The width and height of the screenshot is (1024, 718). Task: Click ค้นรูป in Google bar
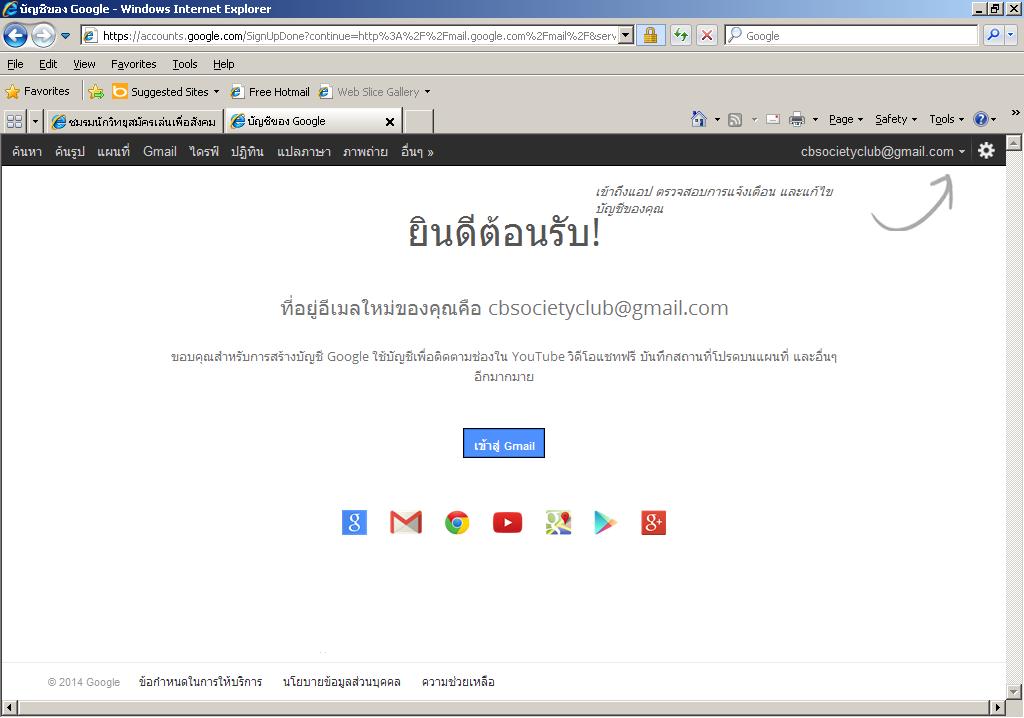pos(70,152)
